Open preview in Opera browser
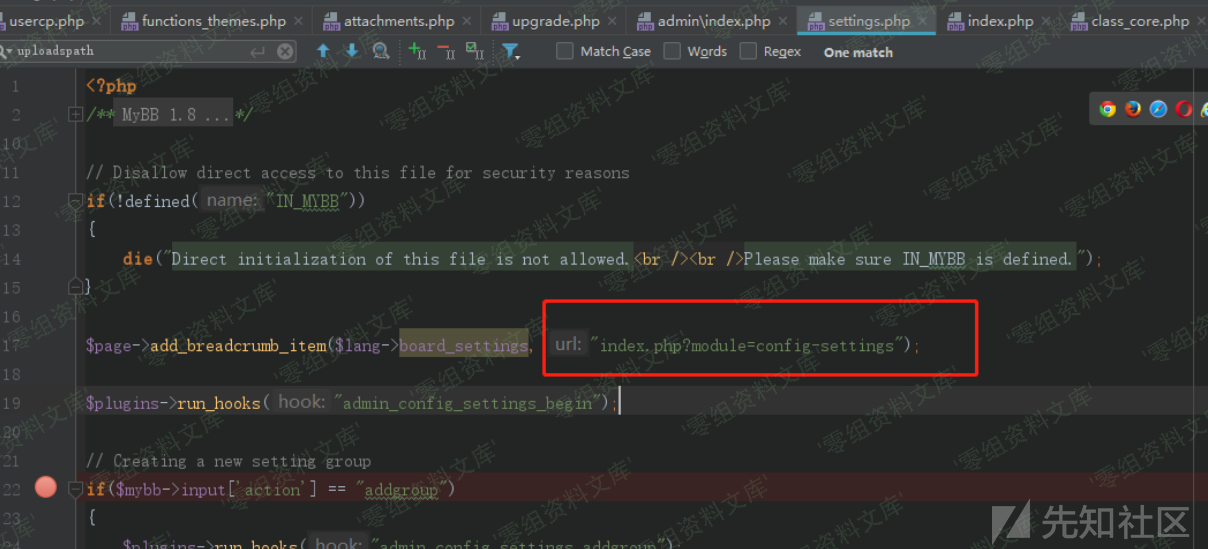Screen dimensions: 1208x549 point(1184,109)
